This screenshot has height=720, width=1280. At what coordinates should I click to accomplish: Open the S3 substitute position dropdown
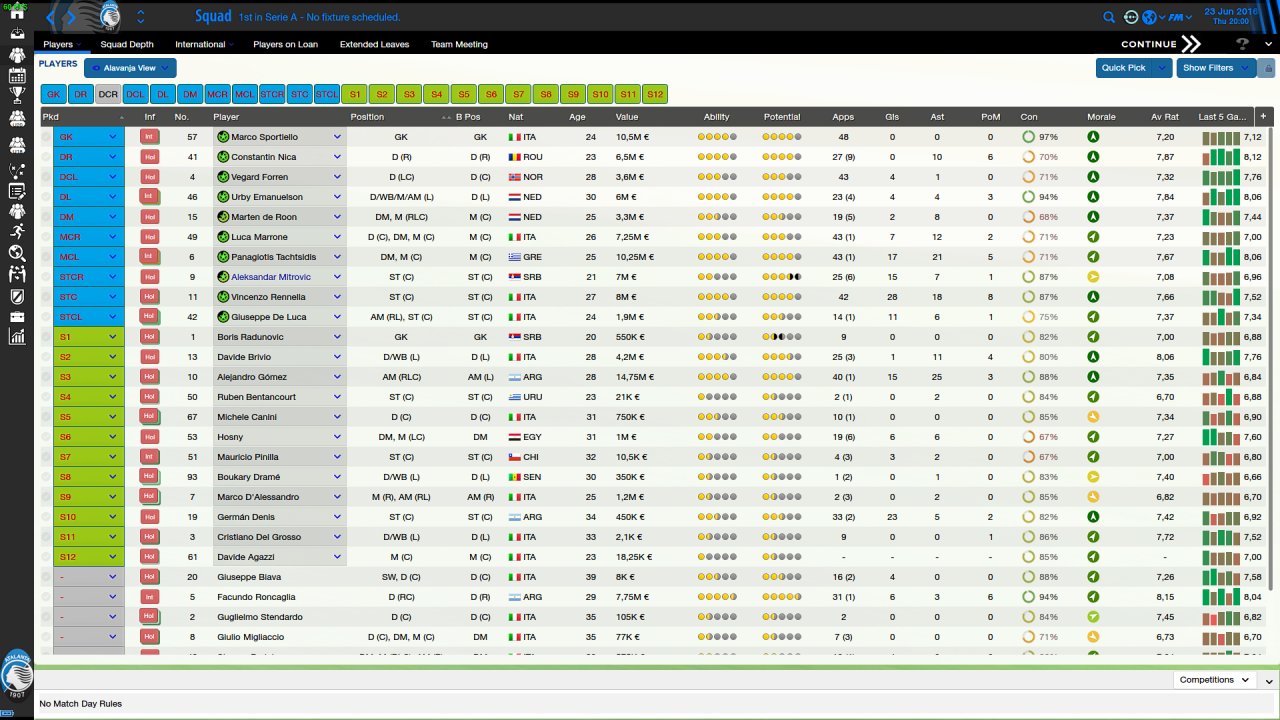pos(89,377)
